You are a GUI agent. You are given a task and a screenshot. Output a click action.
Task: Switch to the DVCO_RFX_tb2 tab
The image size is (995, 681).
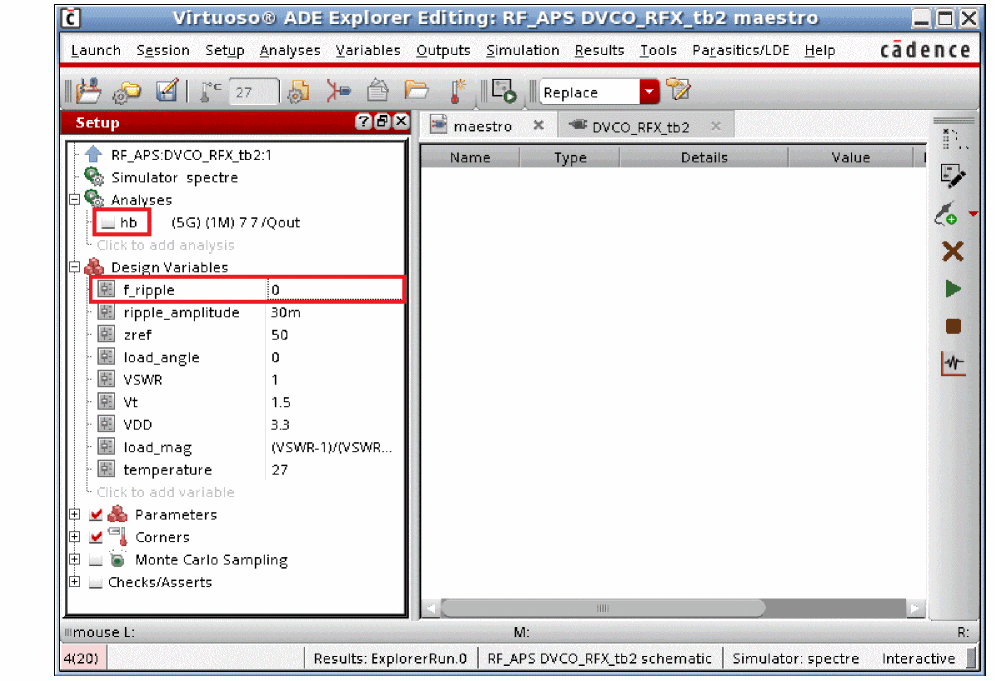click(x=640, y=127)
